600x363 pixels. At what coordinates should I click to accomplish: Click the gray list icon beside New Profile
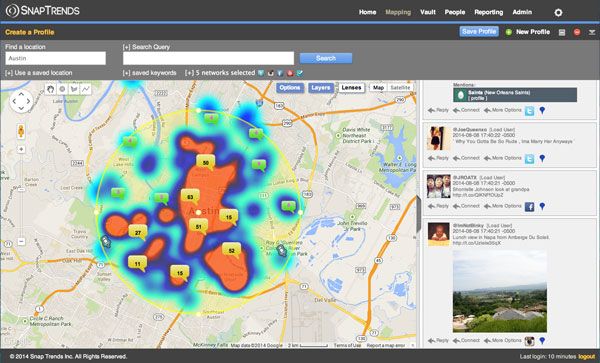pos(562,33)
